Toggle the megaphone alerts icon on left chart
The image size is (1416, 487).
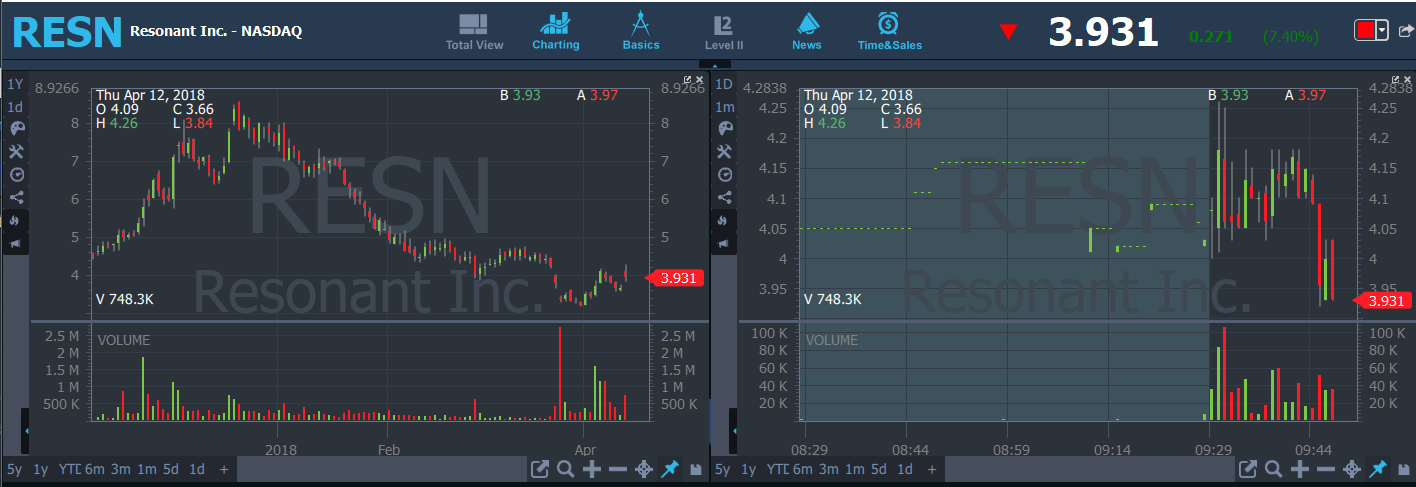(x=16, y=244)
